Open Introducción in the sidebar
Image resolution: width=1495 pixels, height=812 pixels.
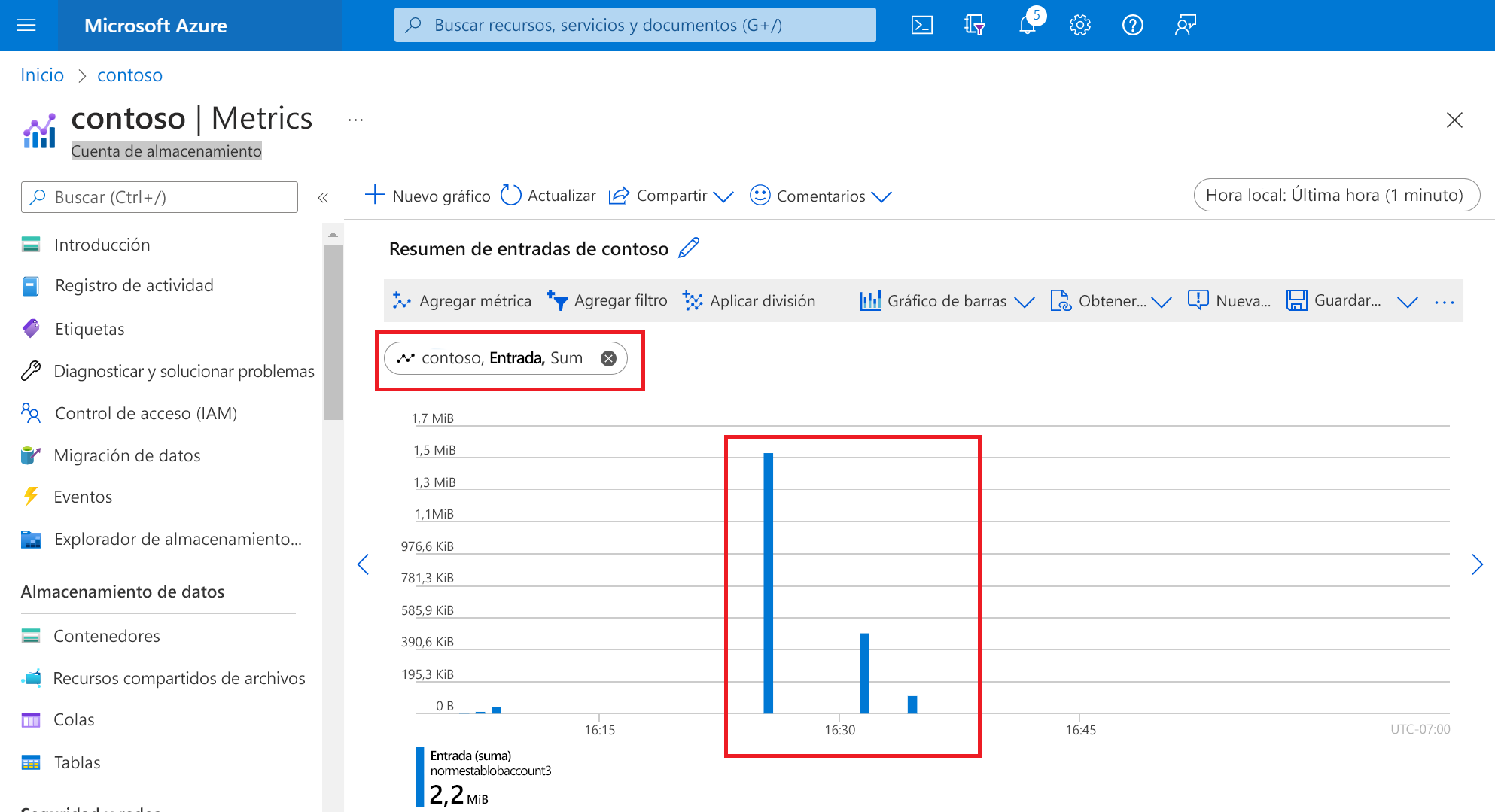[x=102, y=245]
